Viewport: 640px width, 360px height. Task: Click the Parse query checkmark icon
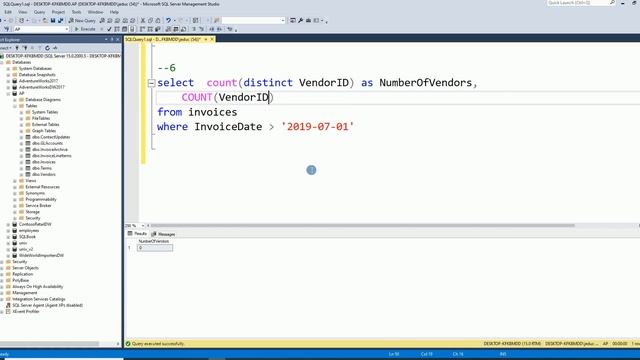pyautogui.click(x=109, y=29)
